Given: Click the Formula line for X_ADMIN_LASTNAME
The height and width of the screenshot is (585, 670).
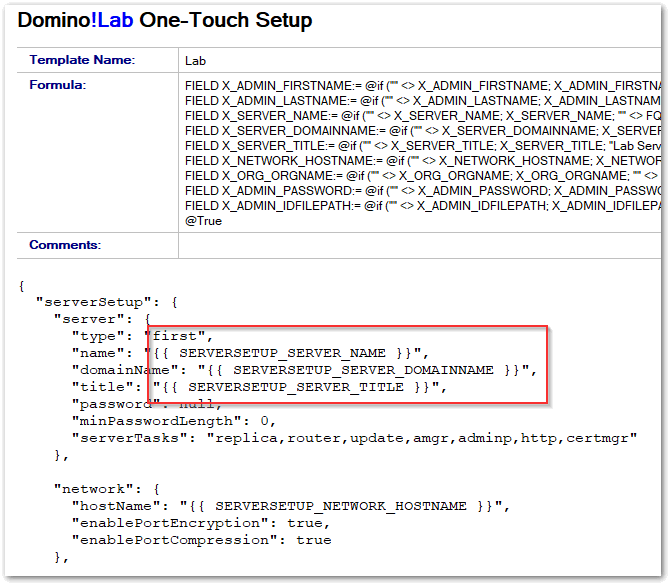Looking at the screenshot, I should point(423,101).
